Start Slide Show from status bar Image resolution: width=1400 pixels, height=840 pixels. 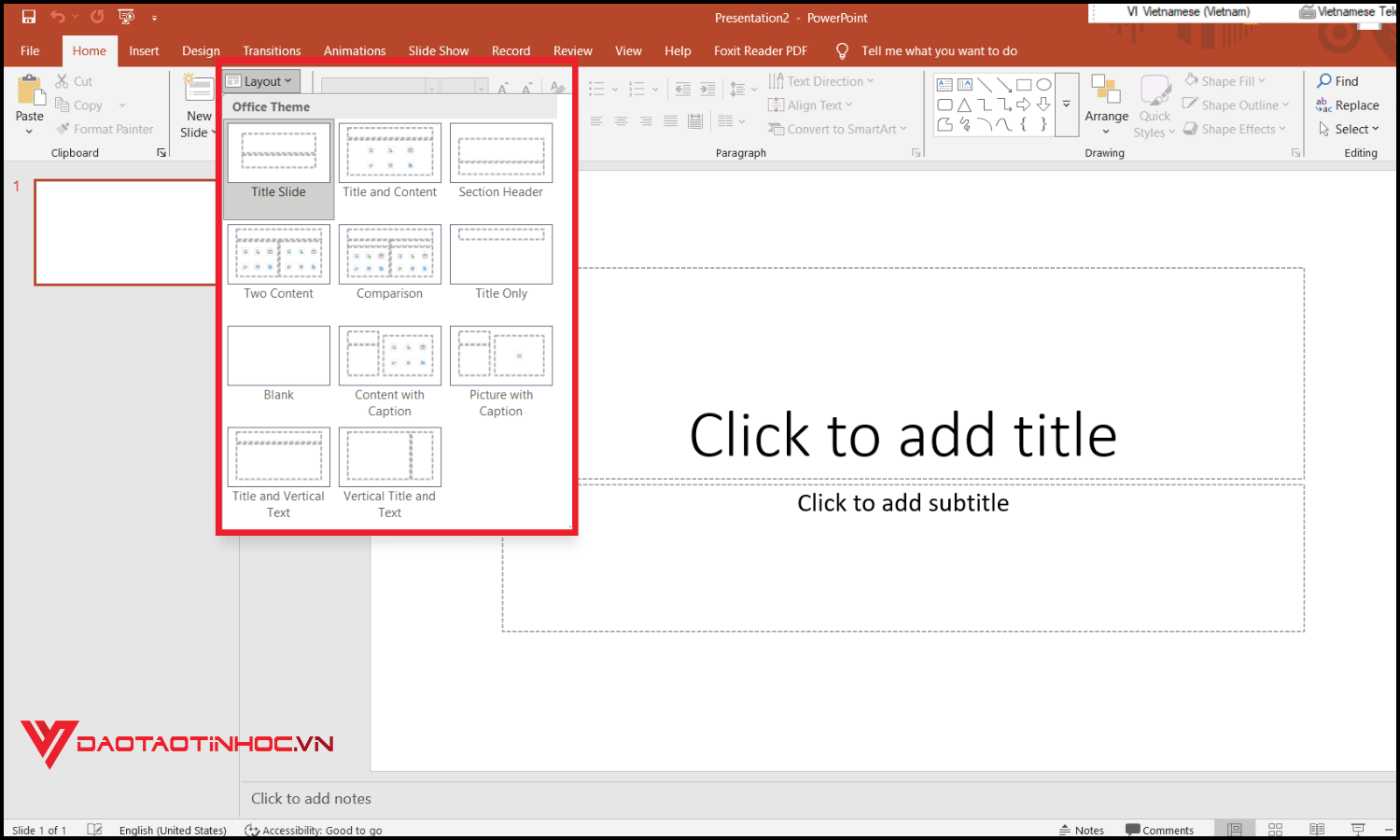(1357, 829)
